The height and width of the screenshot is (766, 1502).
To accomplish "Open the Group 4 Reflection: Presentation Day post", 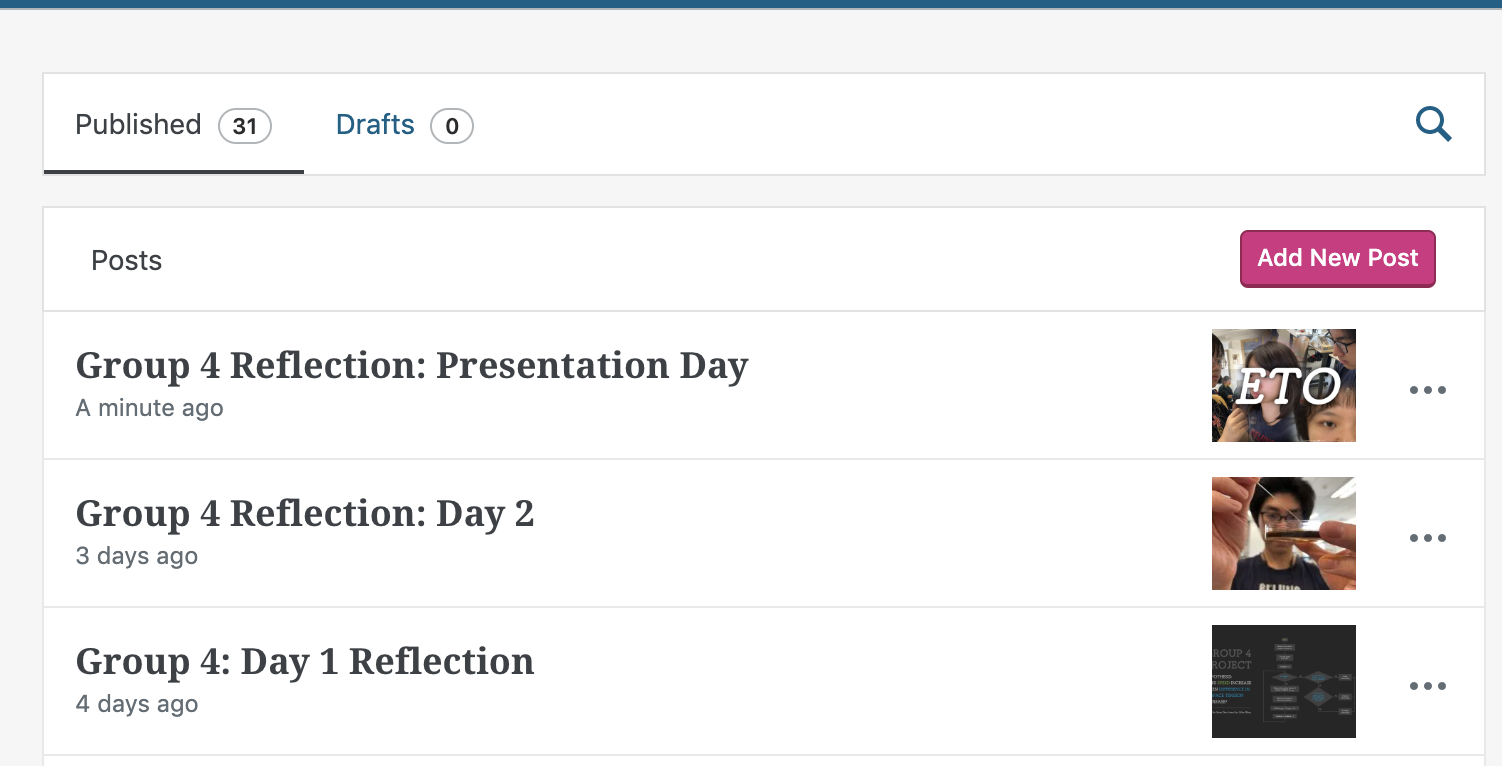I will 412,366.
